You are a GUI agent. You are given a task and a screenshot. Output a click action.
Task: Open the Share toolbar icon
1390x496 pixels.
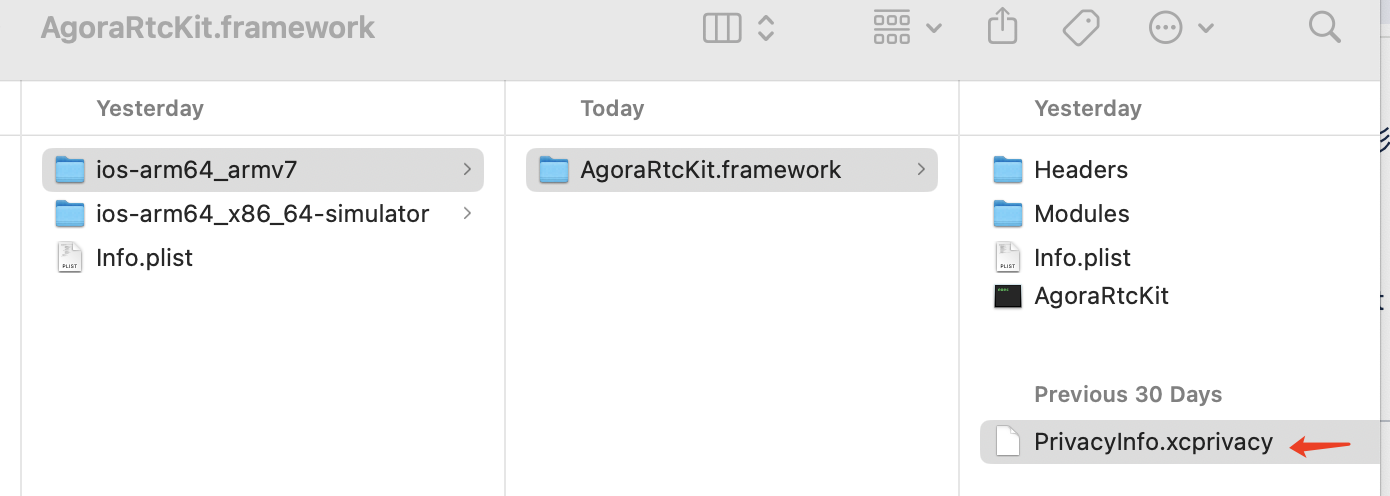point(1002,27)
